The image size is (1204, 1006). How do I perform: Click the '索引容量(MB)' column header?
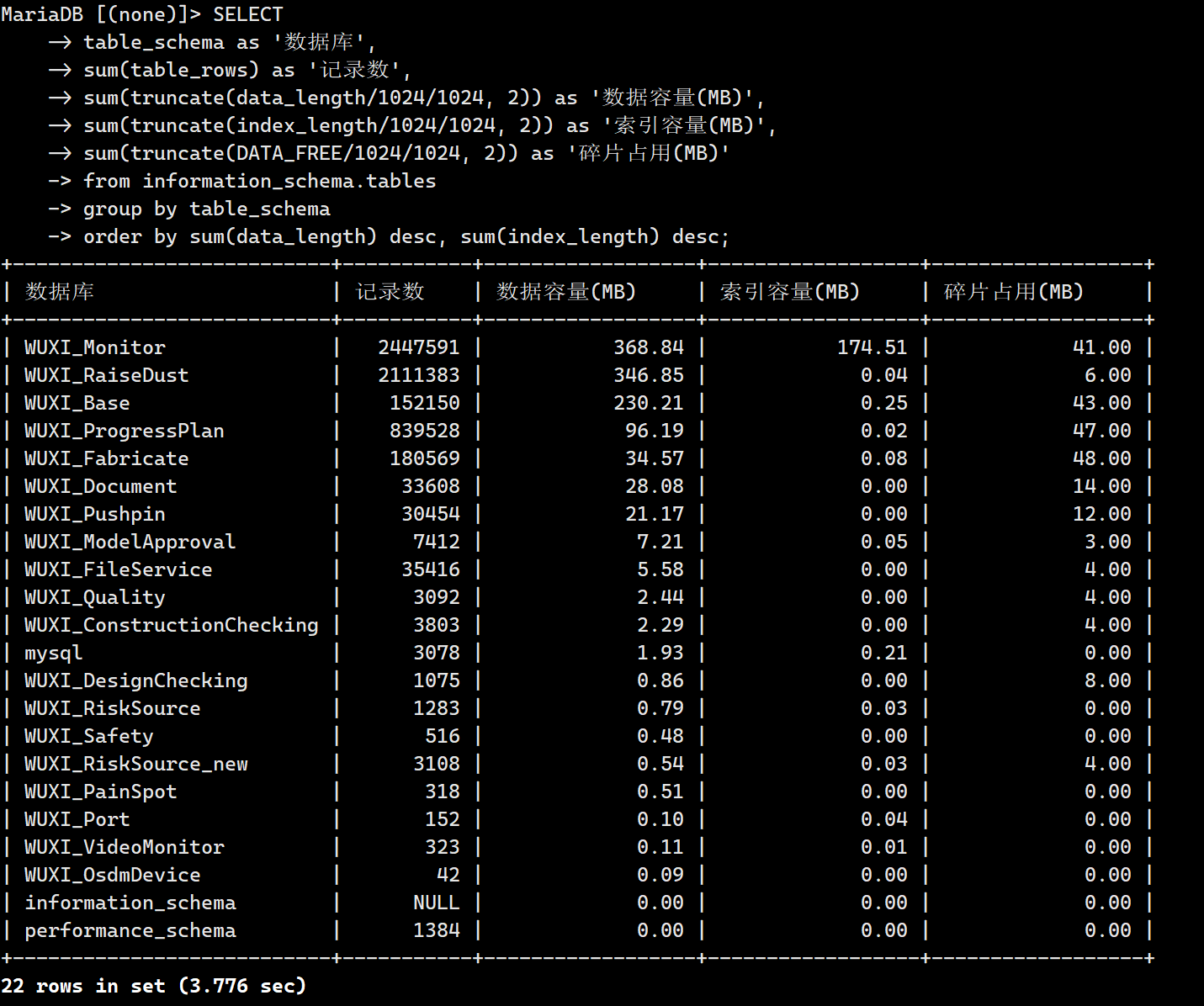(x=790, y=292)
